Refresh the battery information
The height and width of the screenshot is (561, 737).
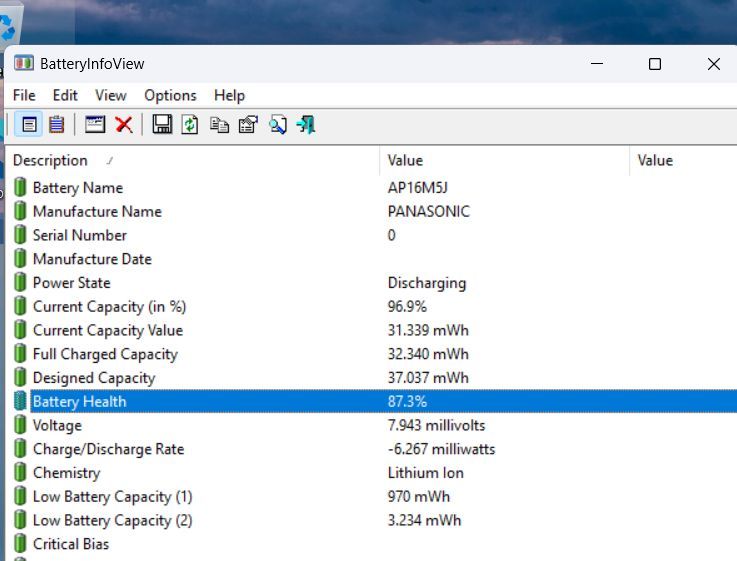point(190,125)
